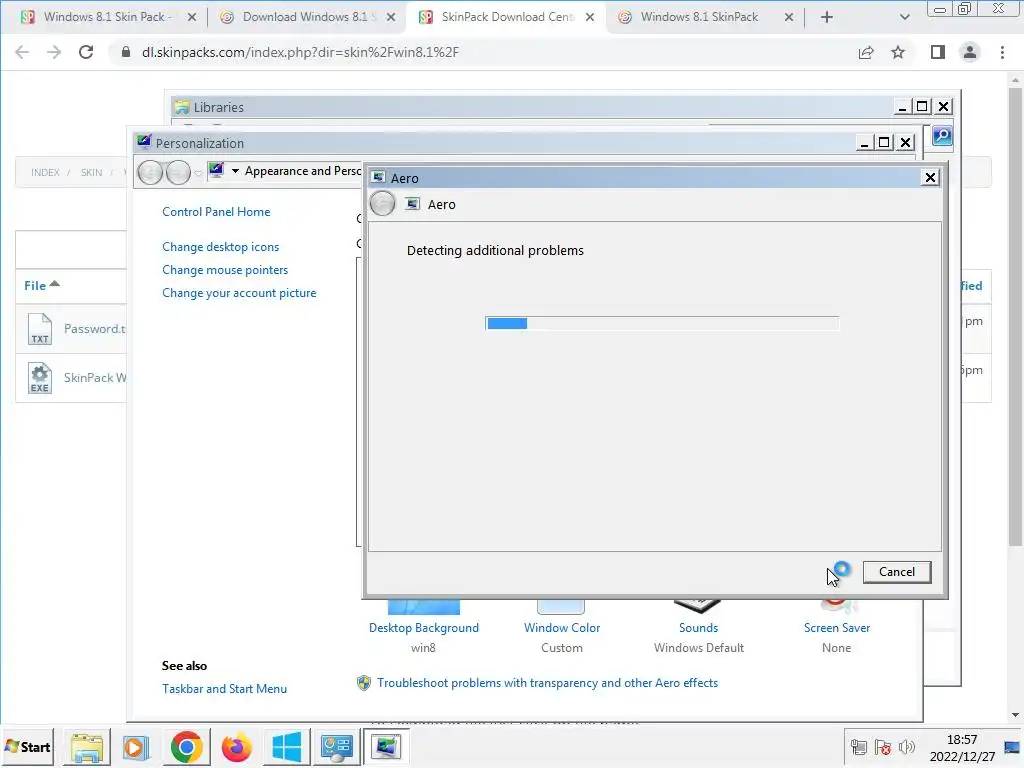Viewport: 1024px width, 768px height.
Task: Close the Aero troubleshooter dialog
Action: (930, 178)
